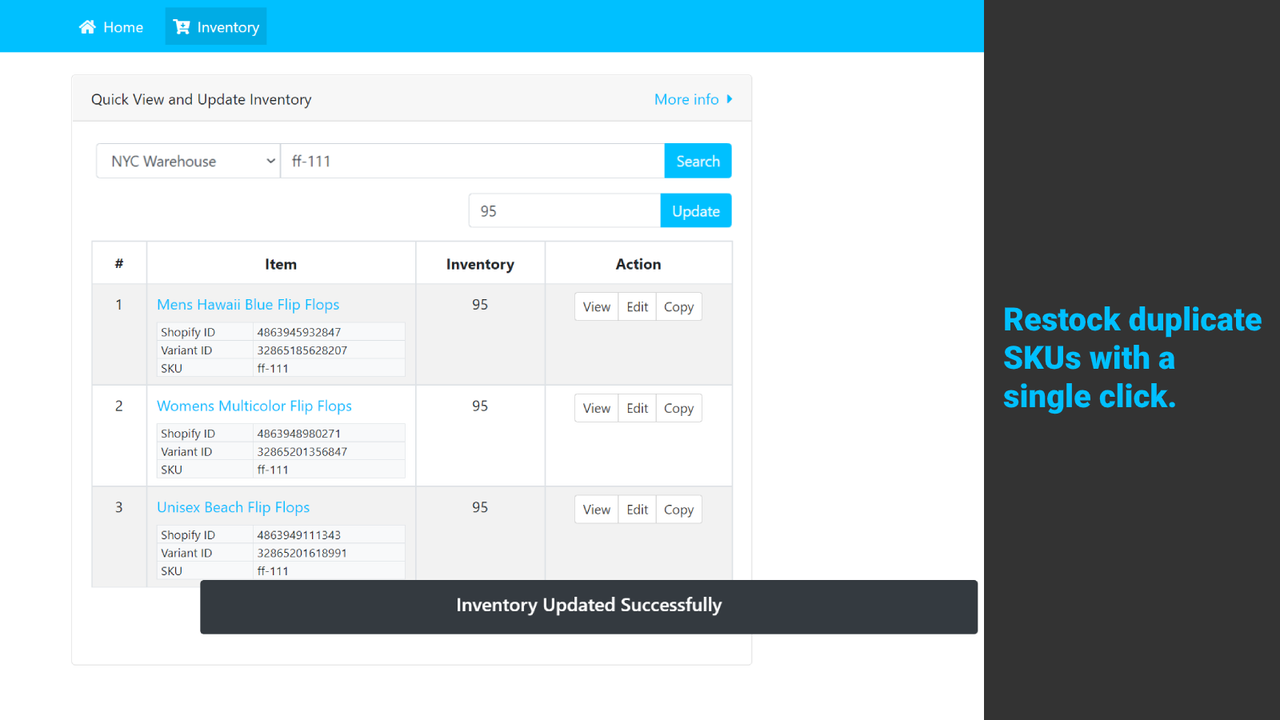Open the Unisex Beach Flip Flops link
Screen dimensions: 1280x720
point(233,507)
